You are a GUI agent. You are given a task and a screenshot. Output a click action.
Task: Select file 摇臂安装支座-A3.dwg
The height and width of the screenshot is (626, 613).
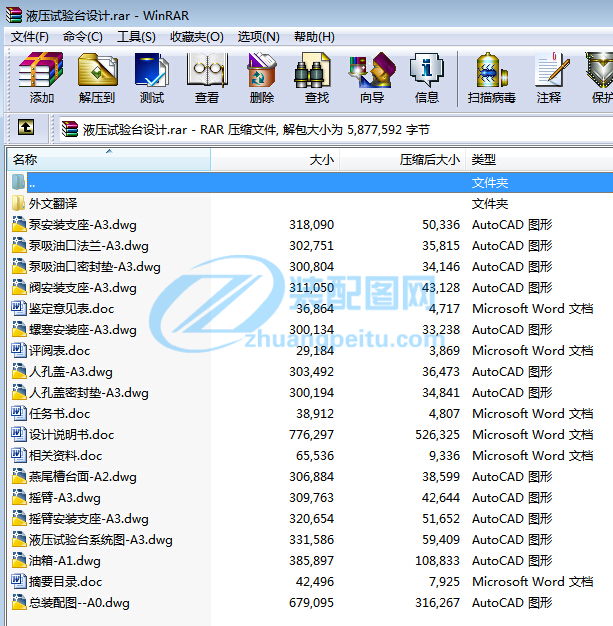pos(89,519)
